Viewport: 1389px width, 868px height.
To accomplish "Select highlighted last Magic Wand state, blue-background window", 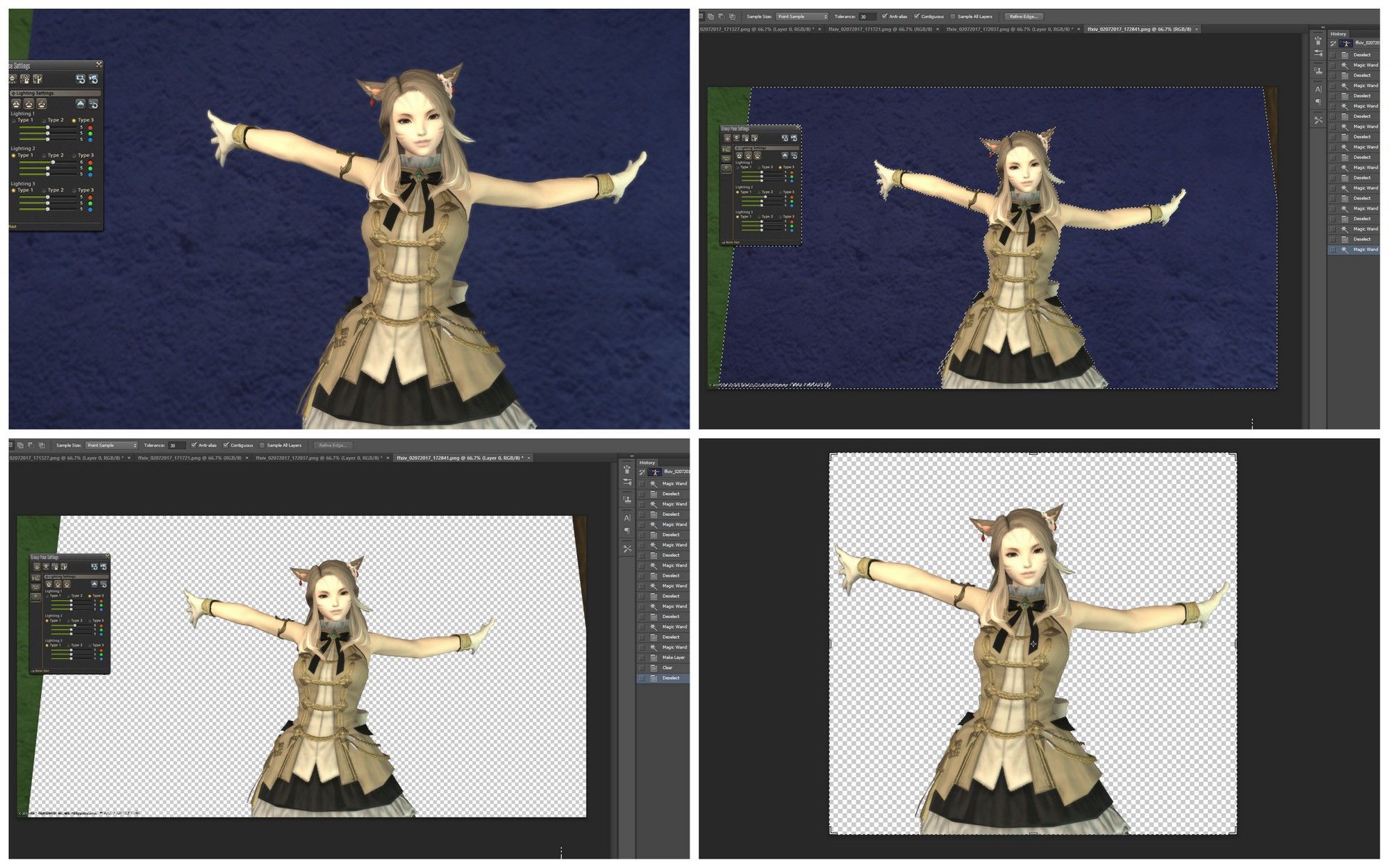I will point(1354,249).
